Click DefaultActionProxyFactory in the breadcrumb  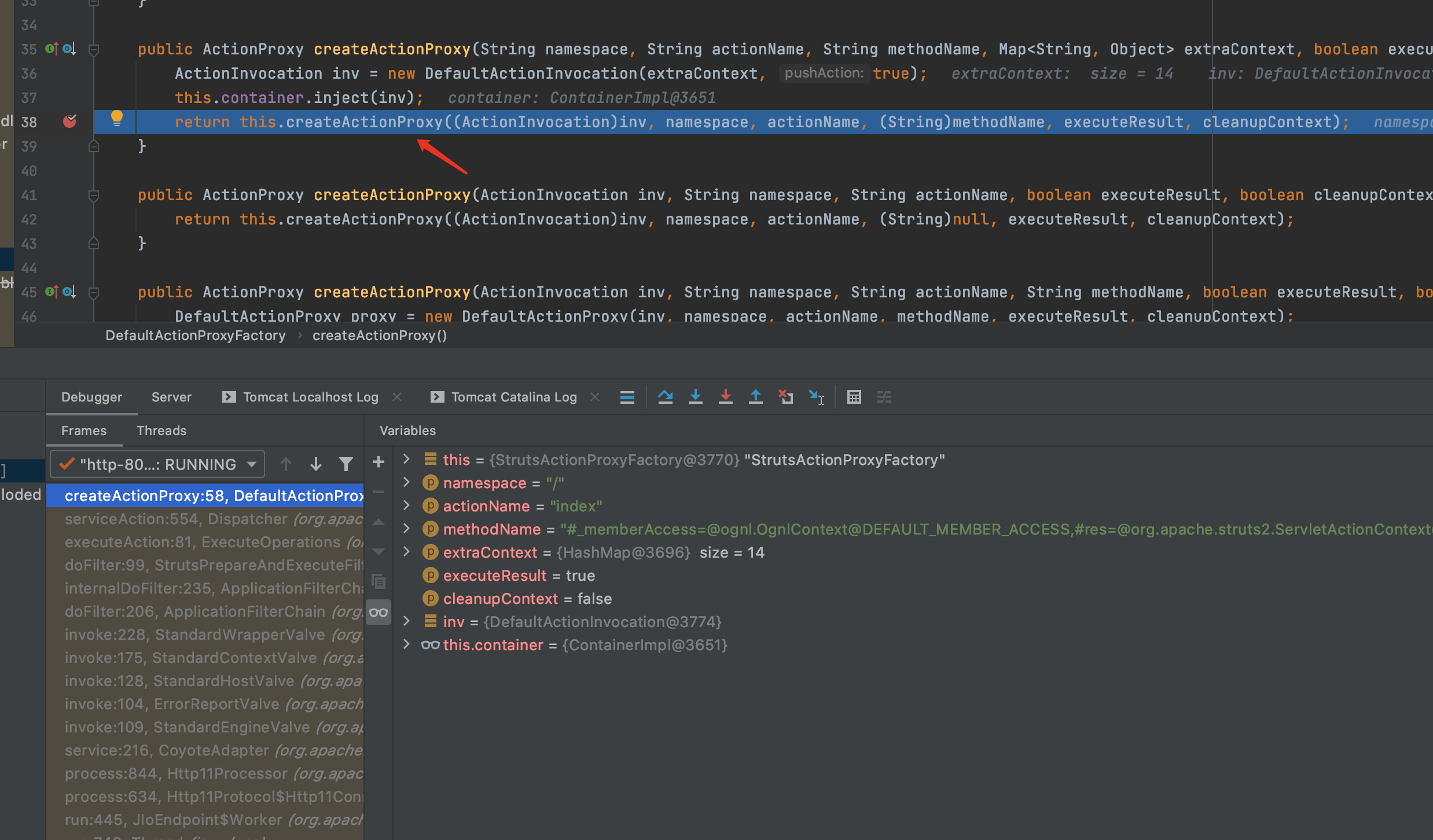pyautogui.click(x=196, y=336)
